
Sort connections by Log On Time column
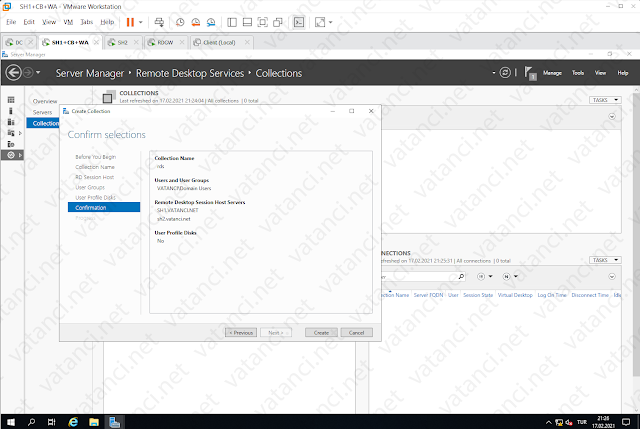(552, 295)
